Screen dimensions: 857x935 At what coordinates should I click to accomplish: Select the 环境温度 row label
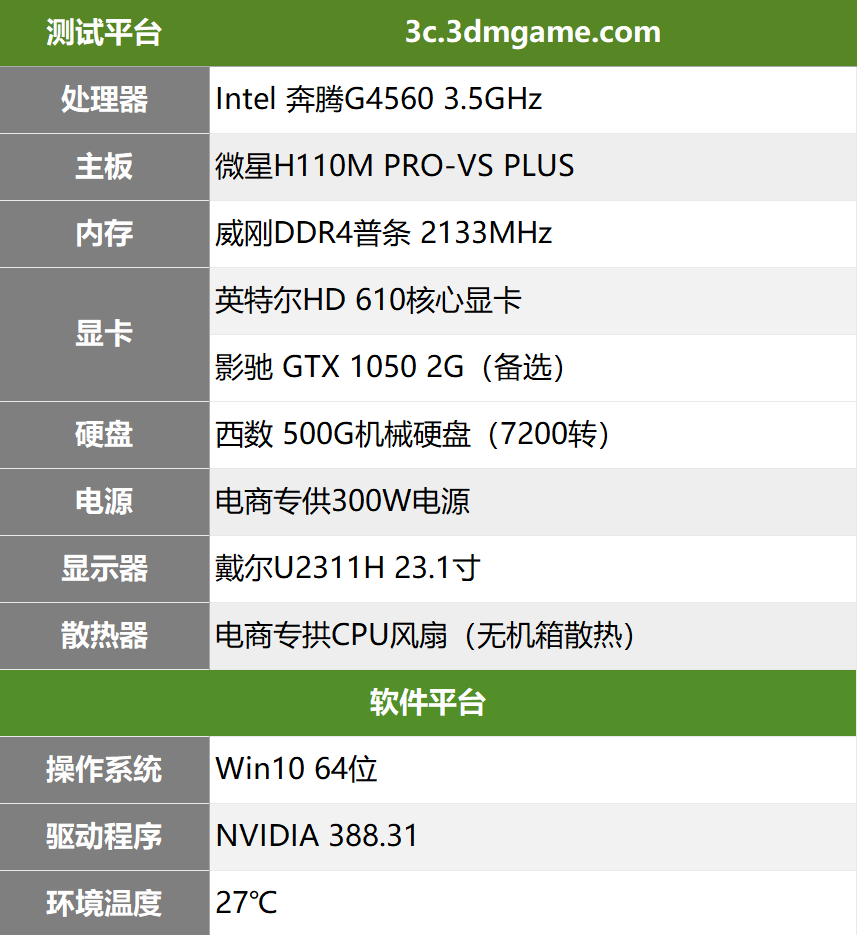(104, 903)
